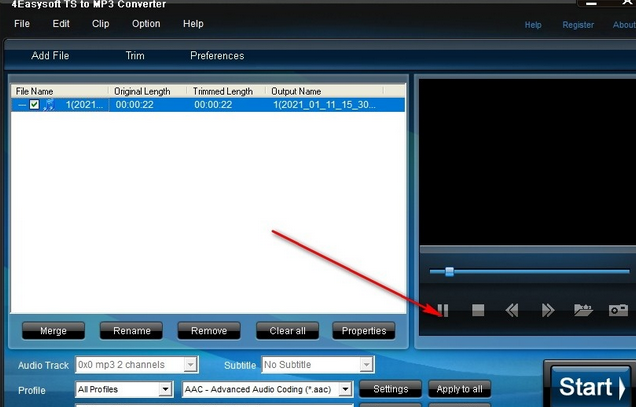The height and width of the screenshot is (407, 636).
Task: Skip forward in the preview player
Action: coord(548,310)
